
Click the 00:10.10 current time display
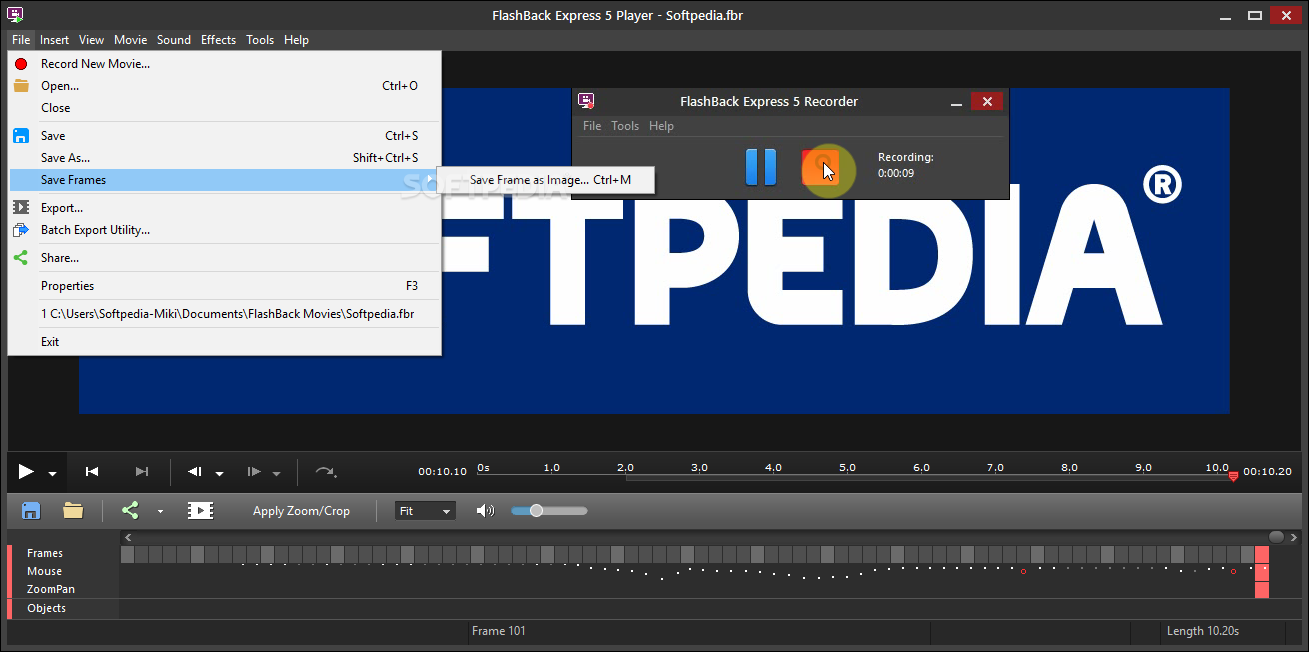pos(443,471)
